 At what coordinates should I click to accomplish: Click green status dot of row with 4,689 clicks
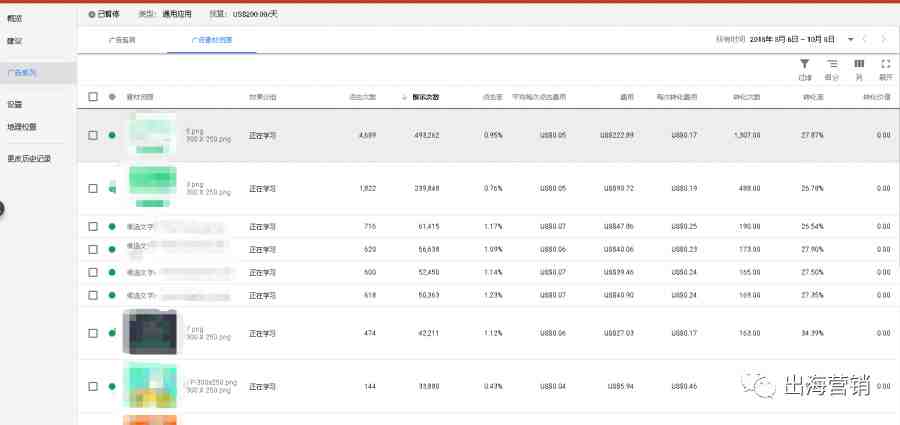(x=112, y=136)
